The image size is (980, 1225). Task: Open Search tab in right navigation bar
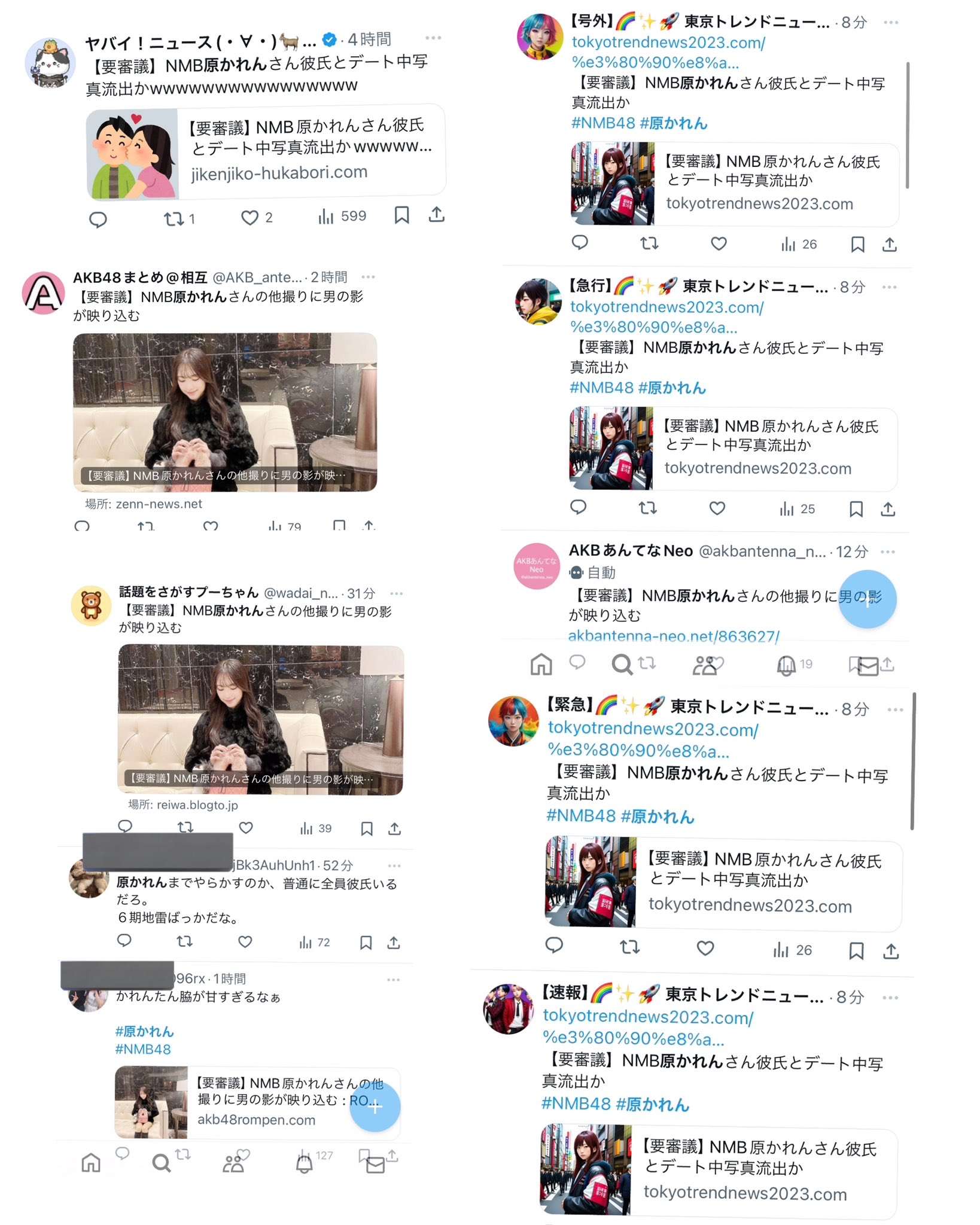[622, 665]
